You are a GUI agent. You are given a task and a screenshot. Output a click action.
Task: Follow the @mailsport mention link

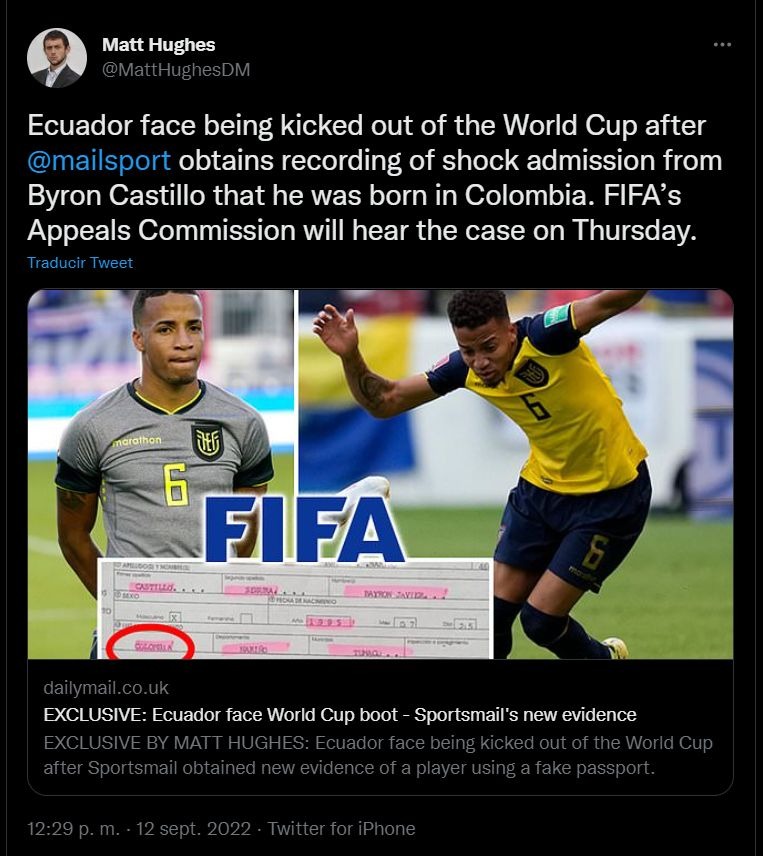[99, 160]
